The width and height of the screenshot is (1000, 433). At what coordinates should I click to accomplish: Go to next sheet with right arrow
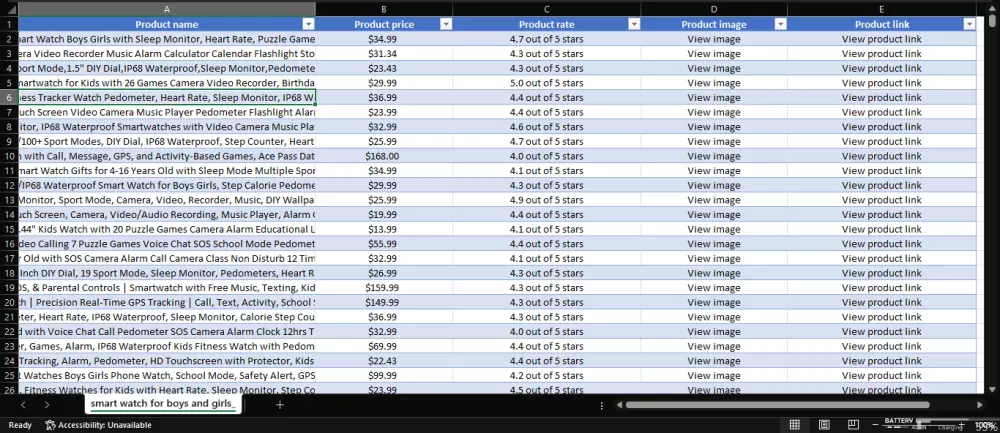tap(47, 405)
